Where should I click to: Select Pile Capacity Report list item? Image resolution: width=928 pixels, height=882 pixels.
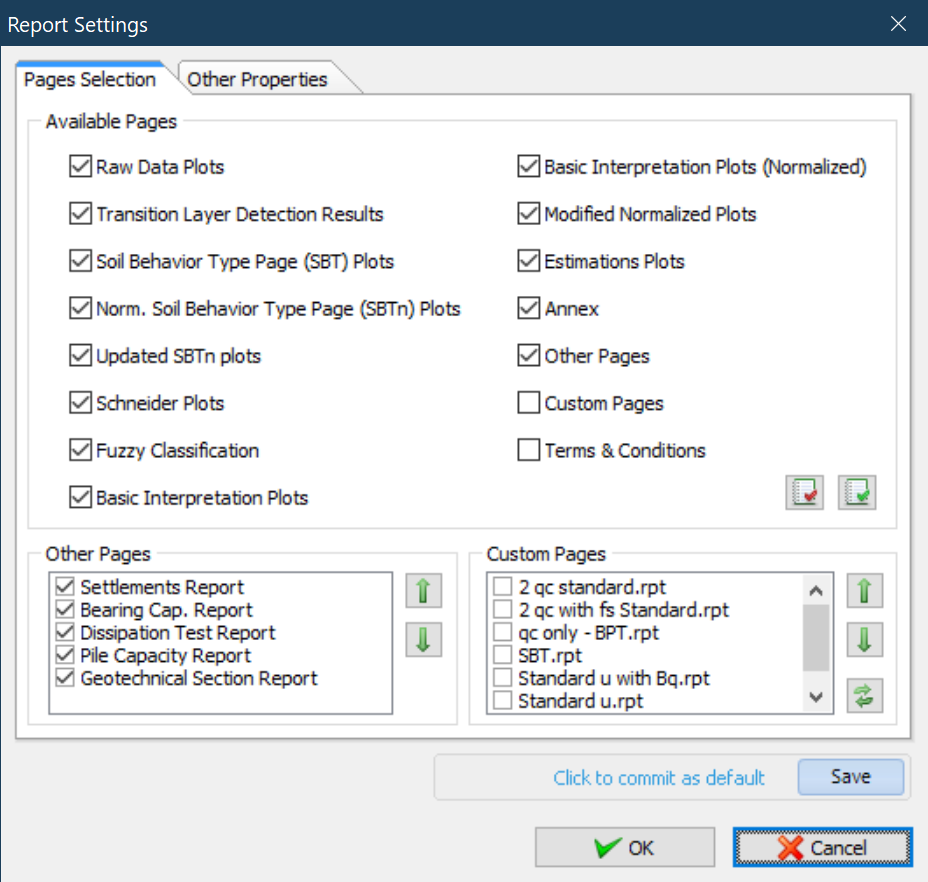[166, 656]
